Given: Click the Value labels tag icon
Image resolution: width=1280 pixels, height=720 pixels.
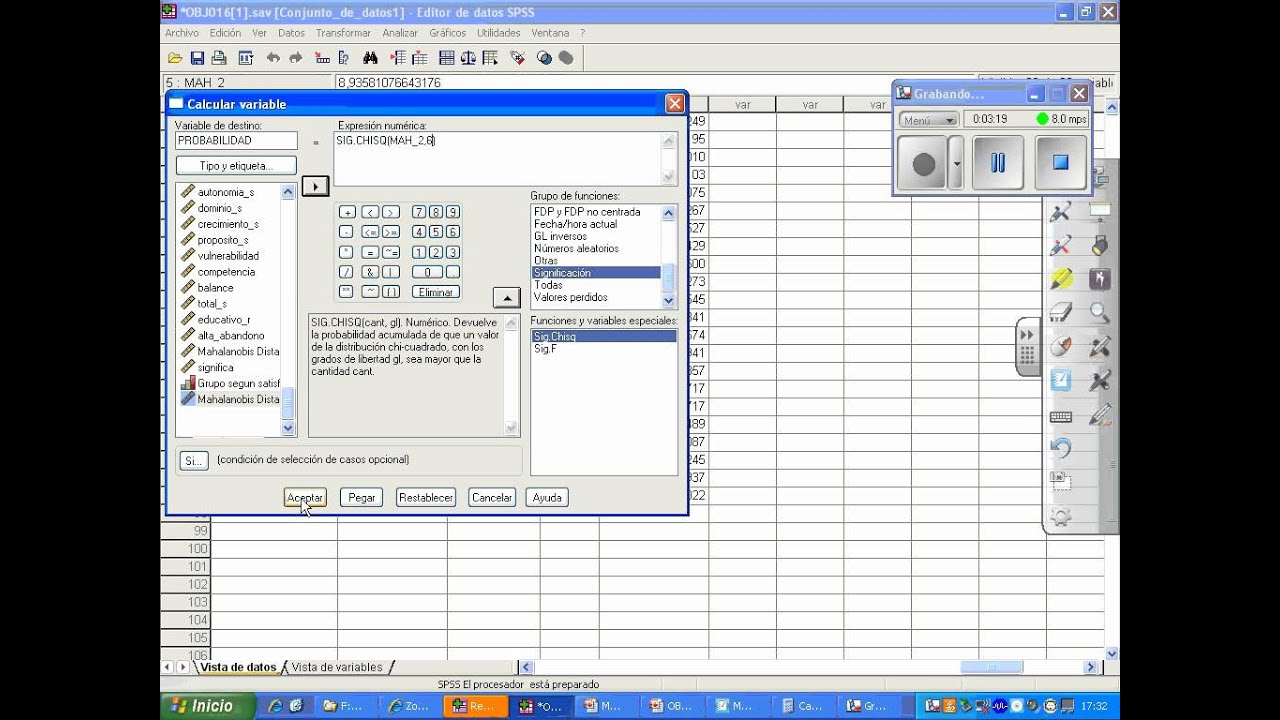Looking at the screenshot, I should 518,58.
